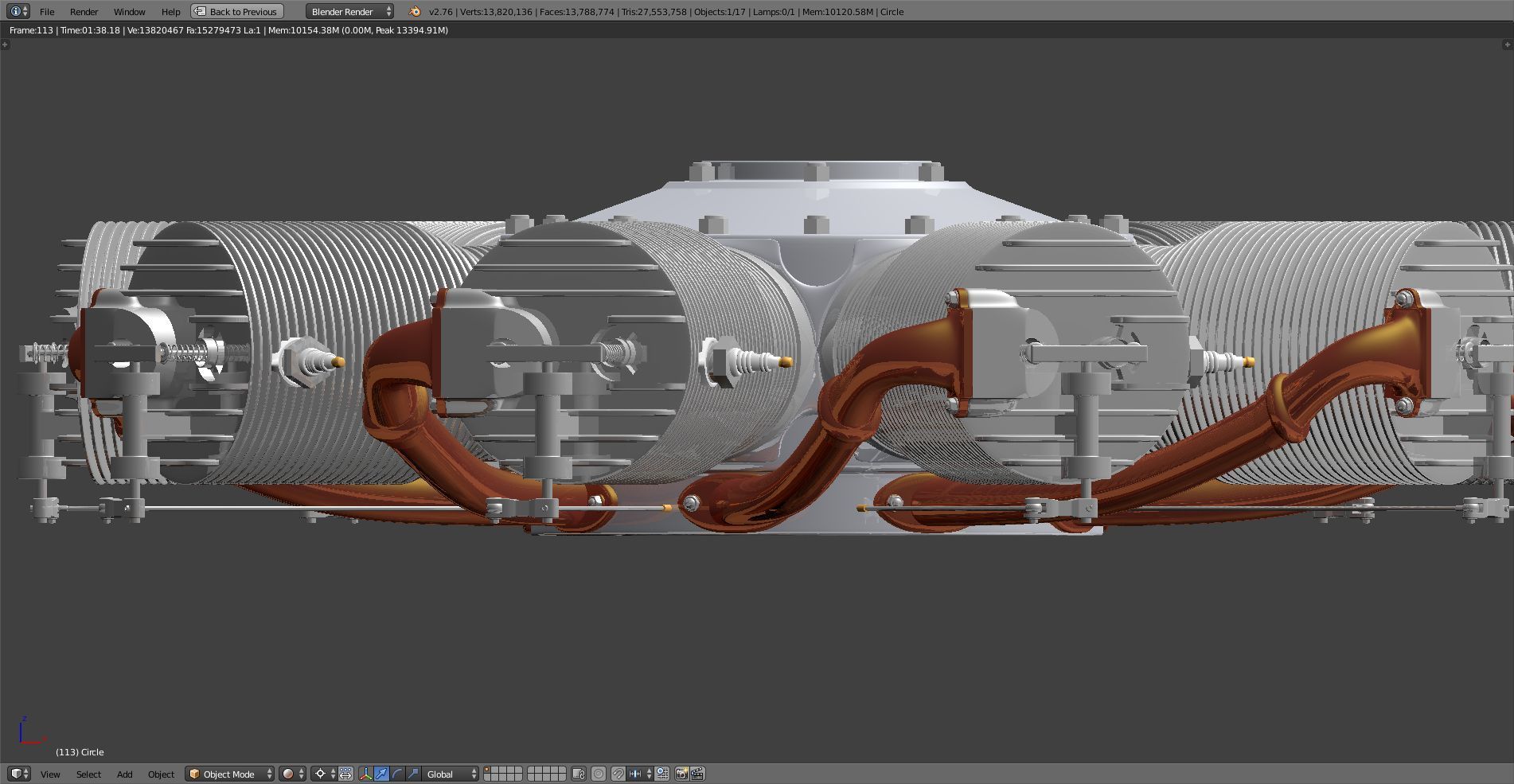
Task: Select the scale manipulator icon
Action: [413, 774]
